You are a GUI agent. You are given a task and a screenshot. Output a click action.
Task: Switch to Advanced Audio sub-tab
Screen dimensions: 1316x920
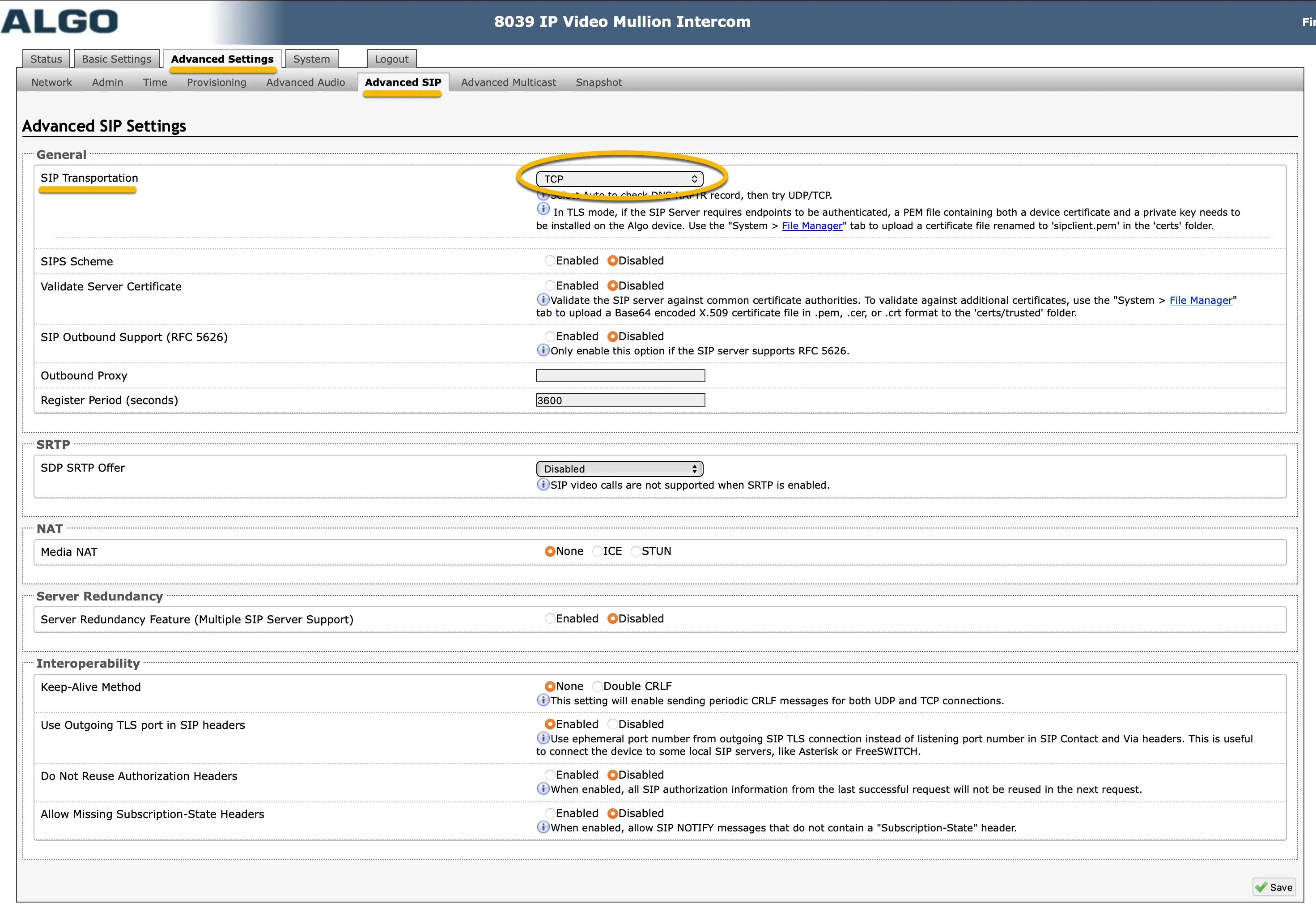tap(306, 82)
